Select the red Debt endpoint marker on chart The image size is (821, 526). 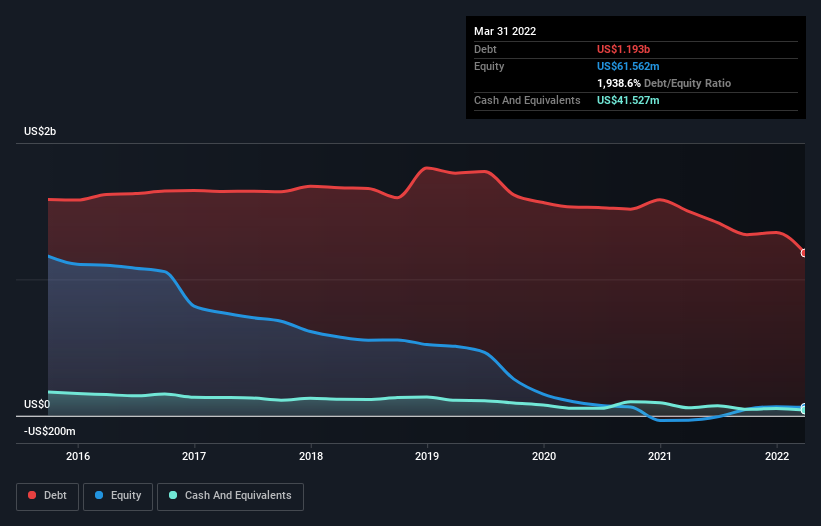pyautogui.click(x=804, y=253)
